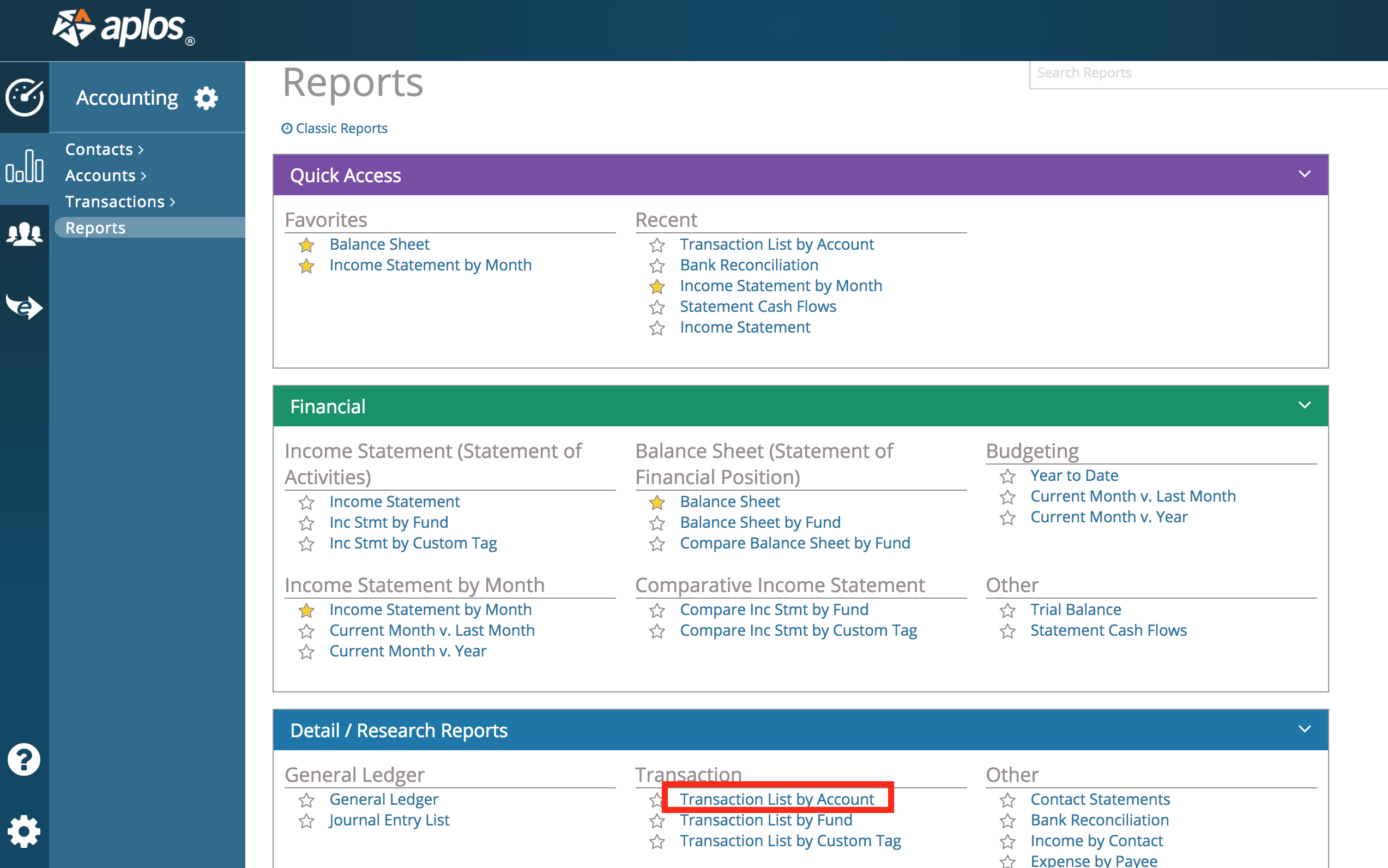
Task: Open settings via the gear icon at bottom
Action: pyautogui.click(x=24, y=831)
